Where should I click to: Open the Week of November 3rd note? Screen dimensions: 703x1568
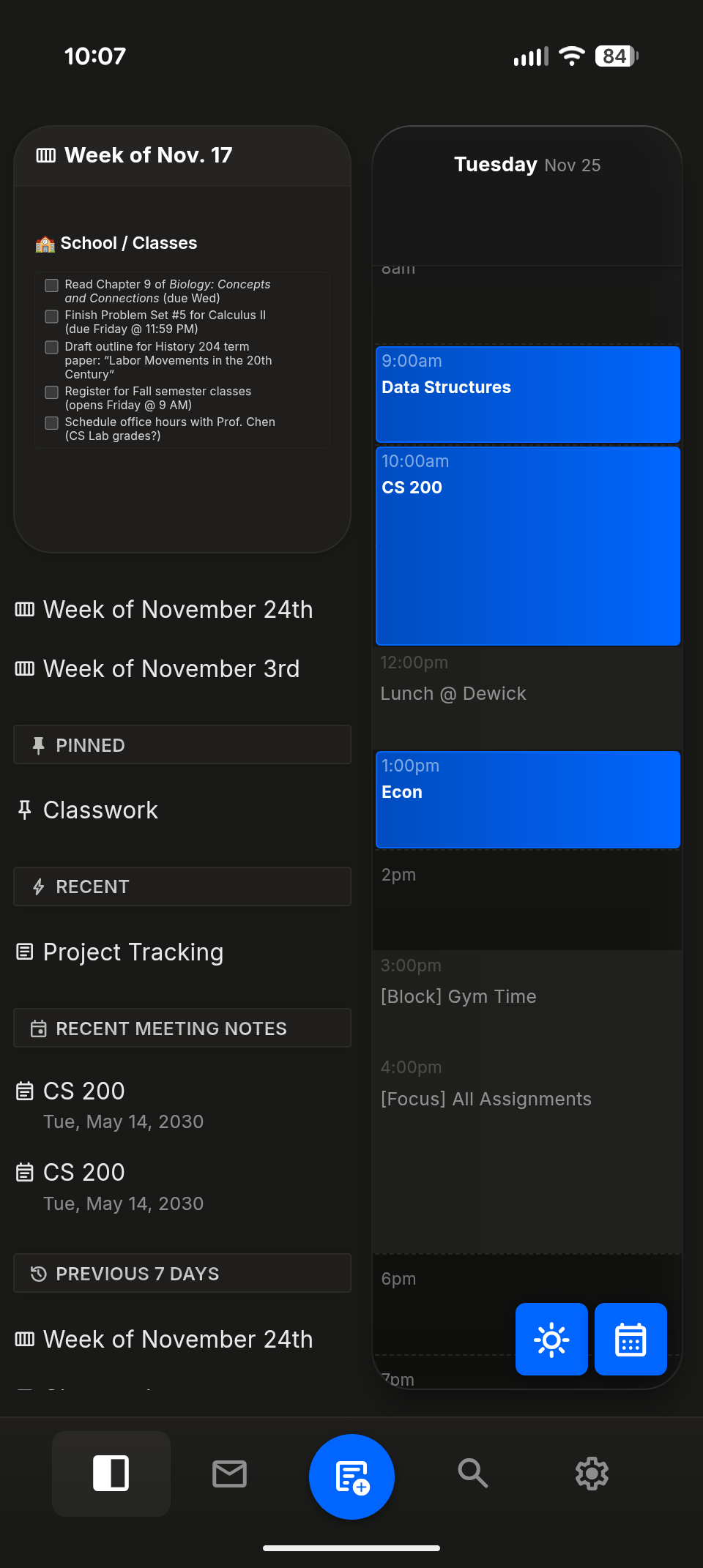[x=171, y=668]
